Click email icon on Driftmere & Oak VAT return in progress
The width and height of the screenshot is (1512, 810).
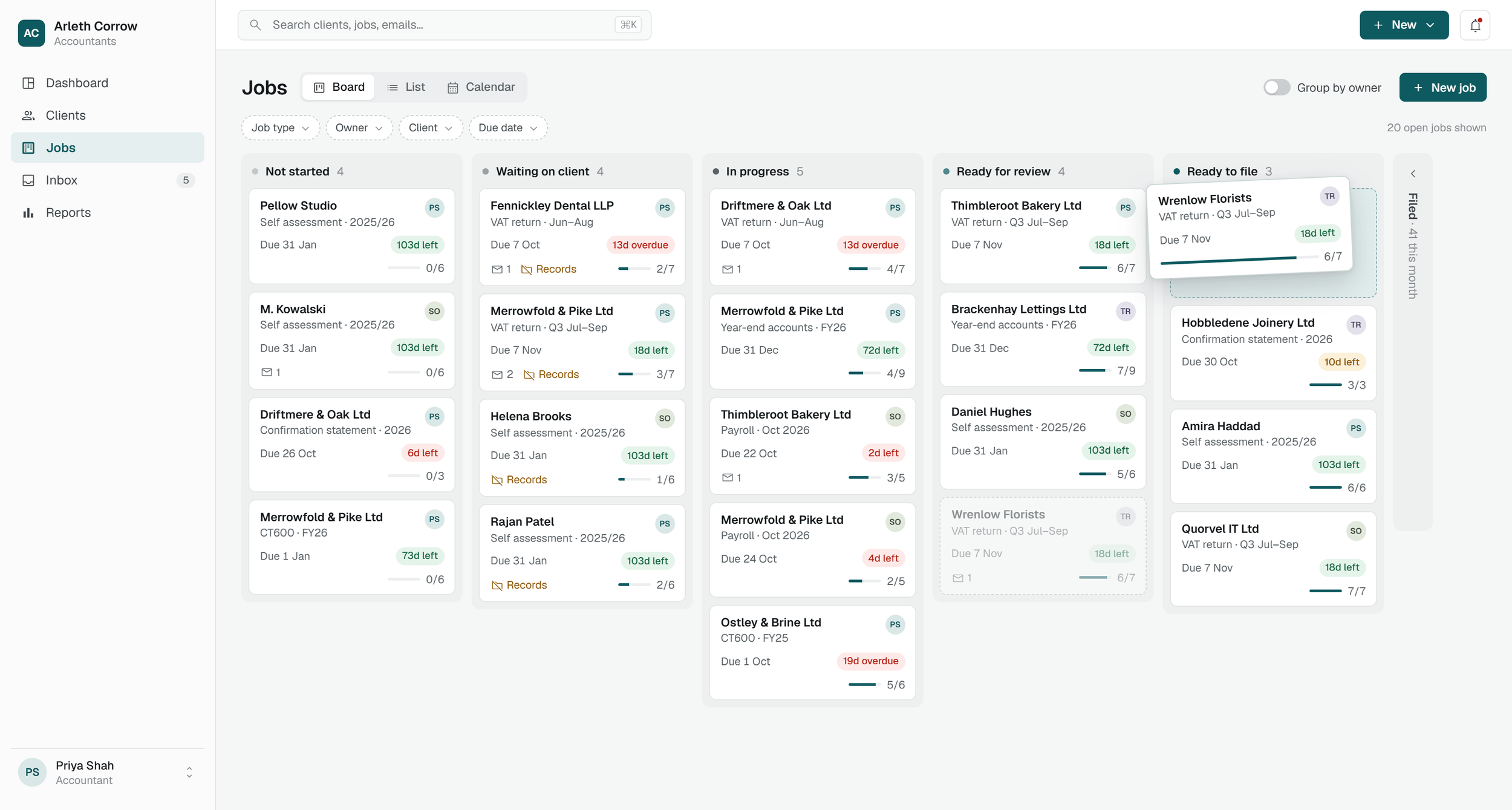point(728,269)
